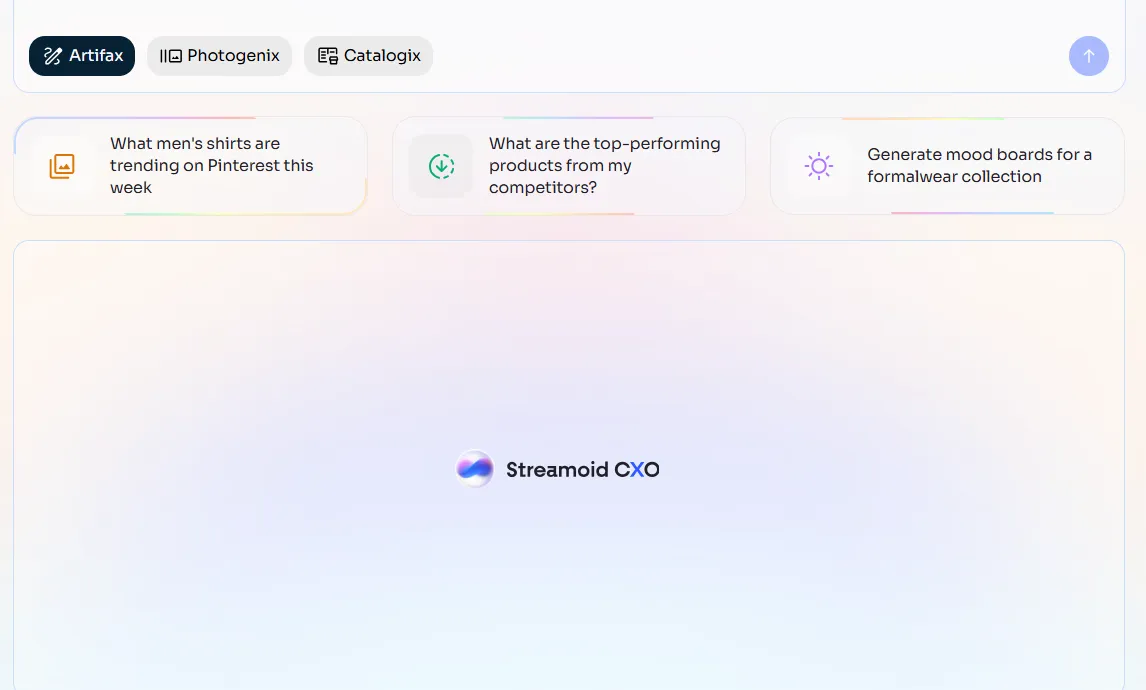Switch to the Photogenix tab
The image size is (1146, 690).
pos(219,56)
